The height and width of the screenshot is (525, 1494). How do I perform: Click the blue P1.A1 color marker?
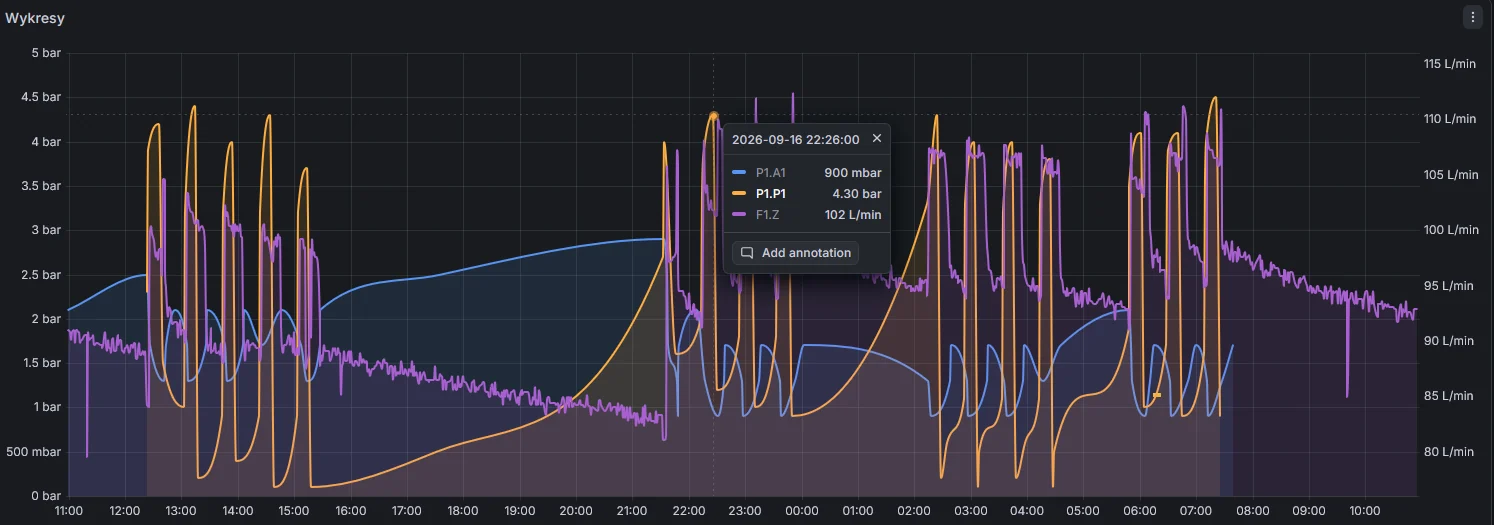click(x=740, y=173)
